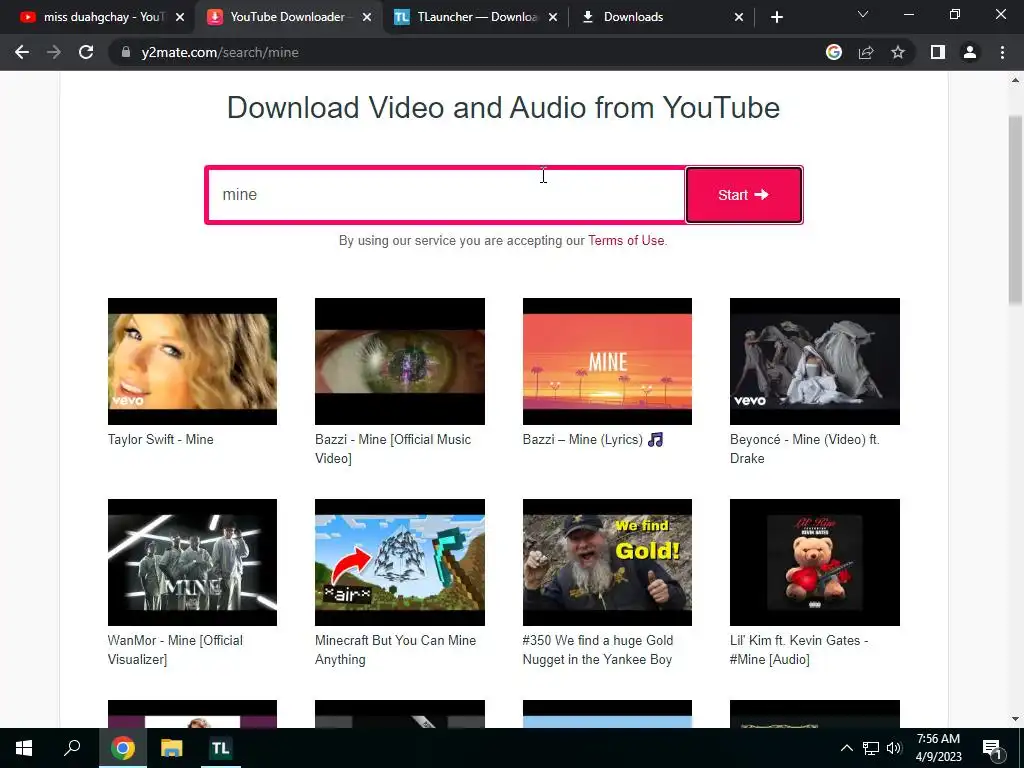Click the Start button
Screen dimensions: 1024x768
click(x=744, y=195)
